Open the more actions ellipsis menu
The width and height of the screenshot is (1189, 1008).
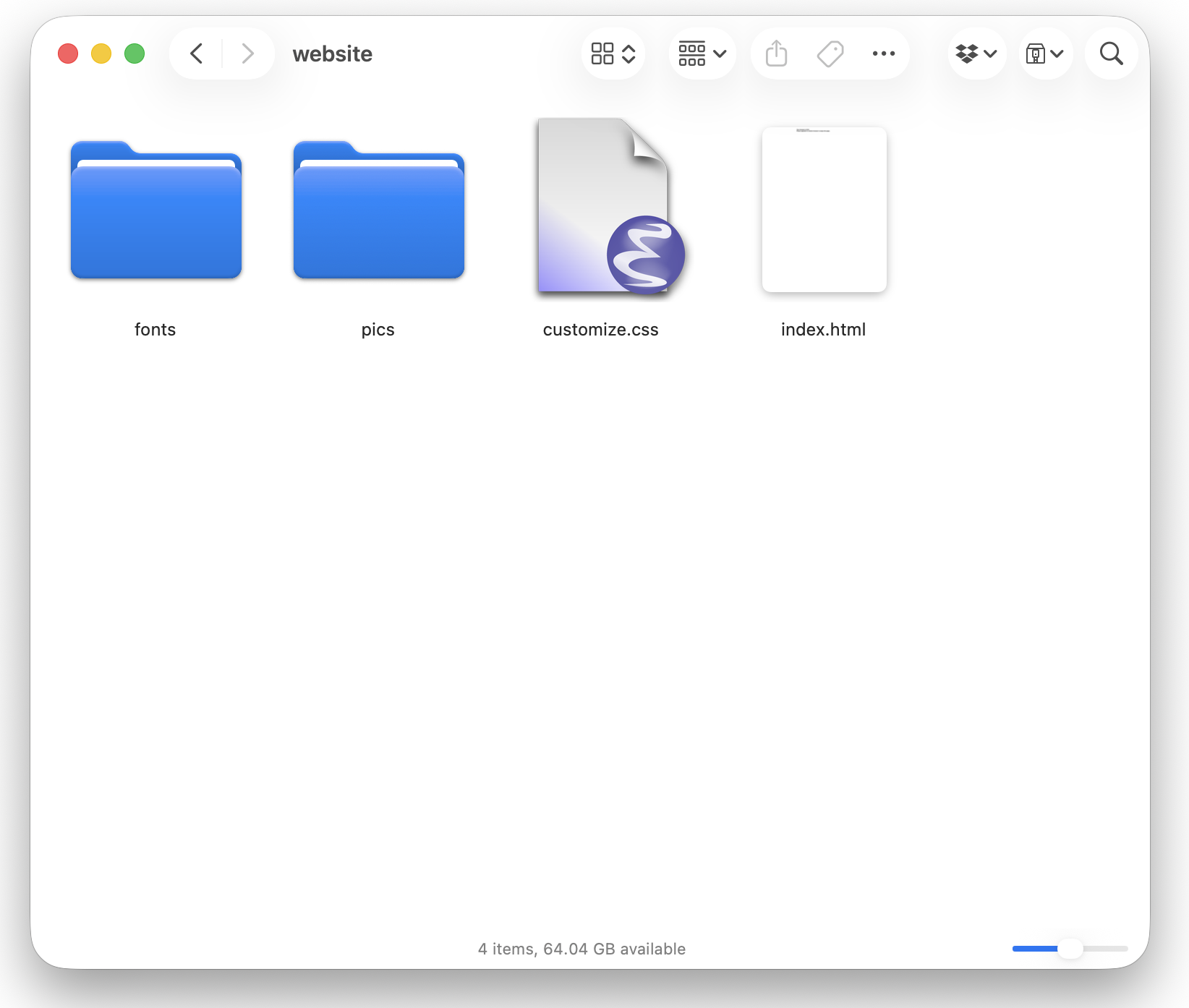(883, 54)
